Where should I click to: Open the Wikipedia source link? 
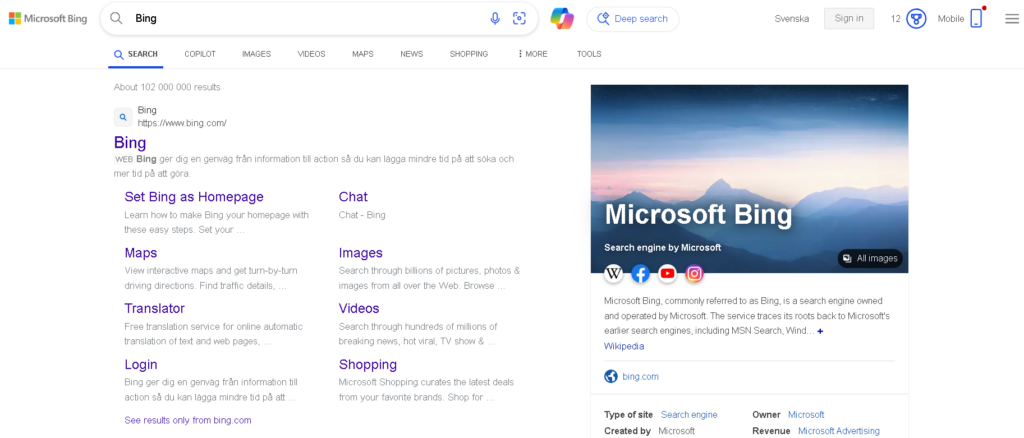pyautogui.click(x=624, y=346)
